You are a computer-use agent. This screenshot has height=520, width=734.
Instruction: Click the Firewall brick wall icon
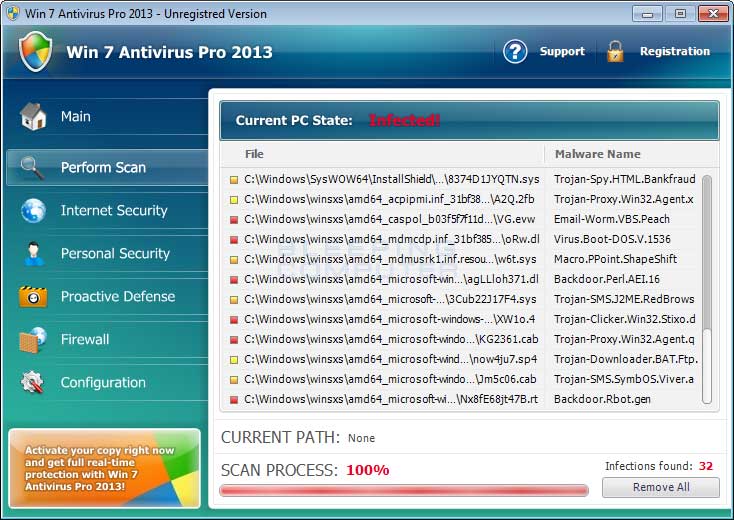click(33, 340)
